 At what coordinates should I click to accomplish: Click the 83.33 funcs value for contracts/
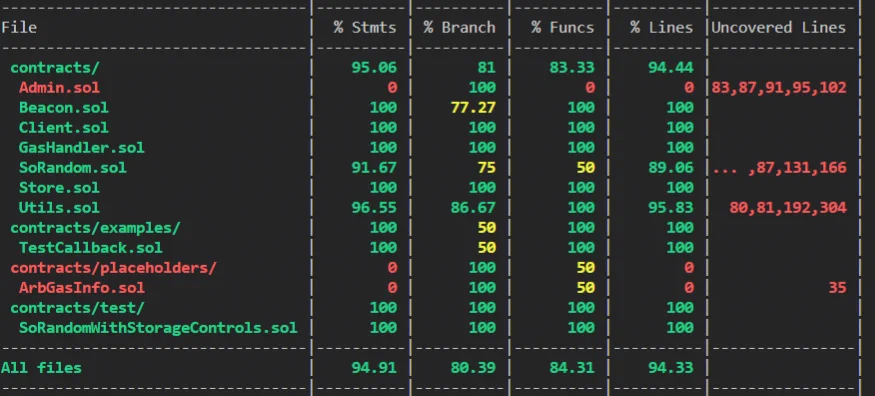[x=571, y=67]
